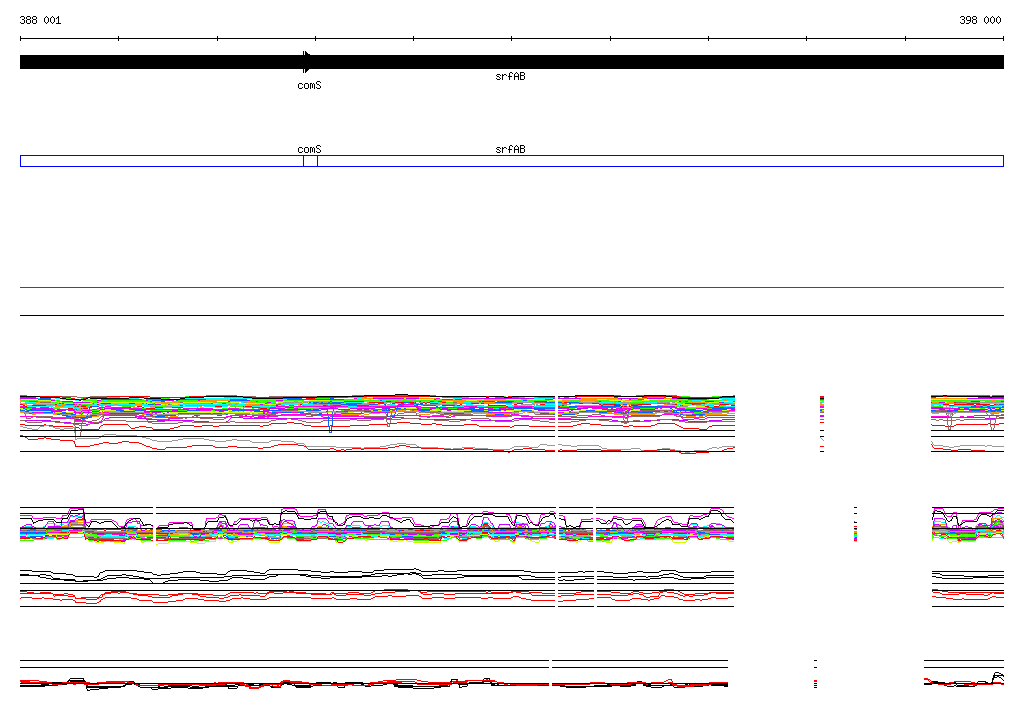Screen dimensions: 1024x714
Task: Click the rightmost tick mark on the coordinate ruler
Action: pos(1003,39)
